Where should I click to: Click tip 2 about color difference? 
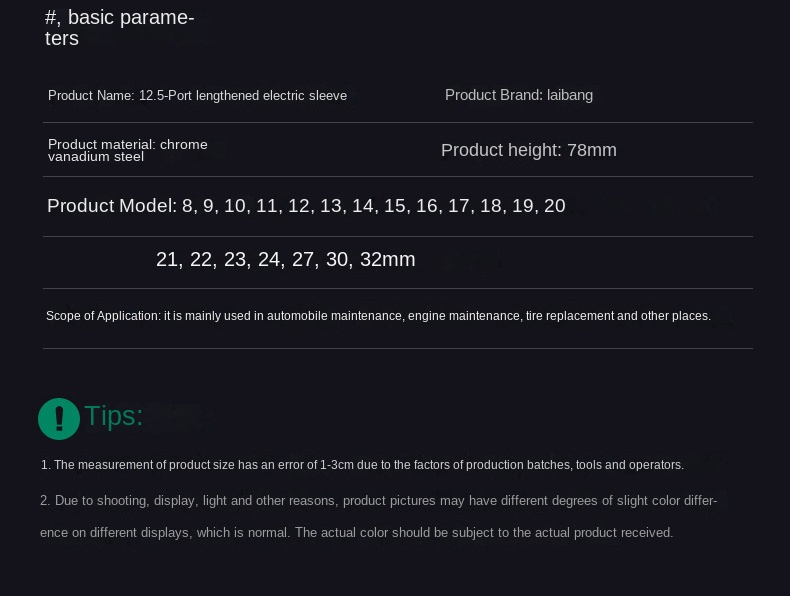tap(379, 501)
